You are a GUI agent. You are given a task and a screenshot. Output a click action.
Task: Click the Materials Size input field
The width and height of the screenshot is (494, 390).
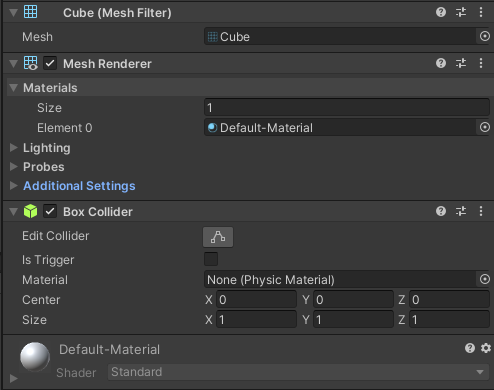pyautogui.click(x=347, y=107)
